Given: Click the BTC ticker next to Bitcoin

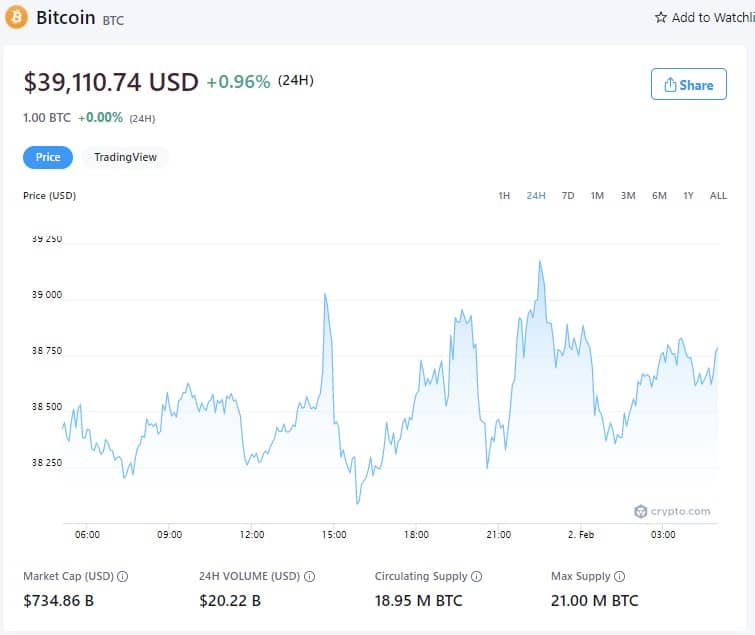Looking at the screenshot, I should point(113,20).
